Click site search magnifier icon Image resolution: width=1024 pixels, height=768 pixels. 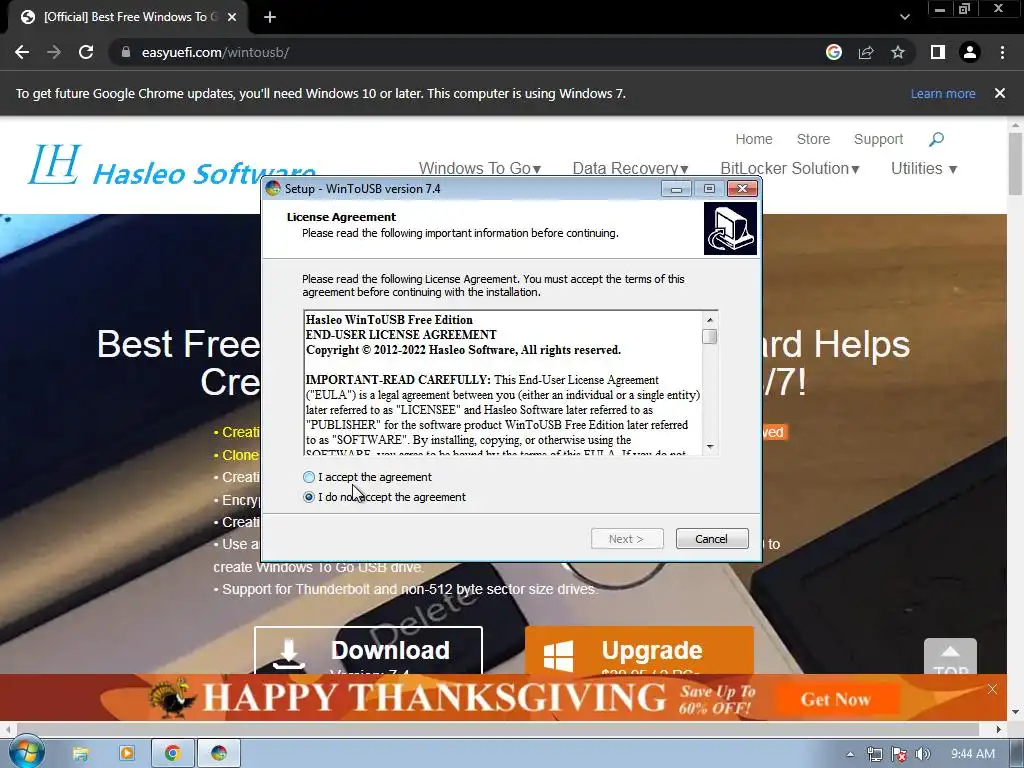coord(936,139)
